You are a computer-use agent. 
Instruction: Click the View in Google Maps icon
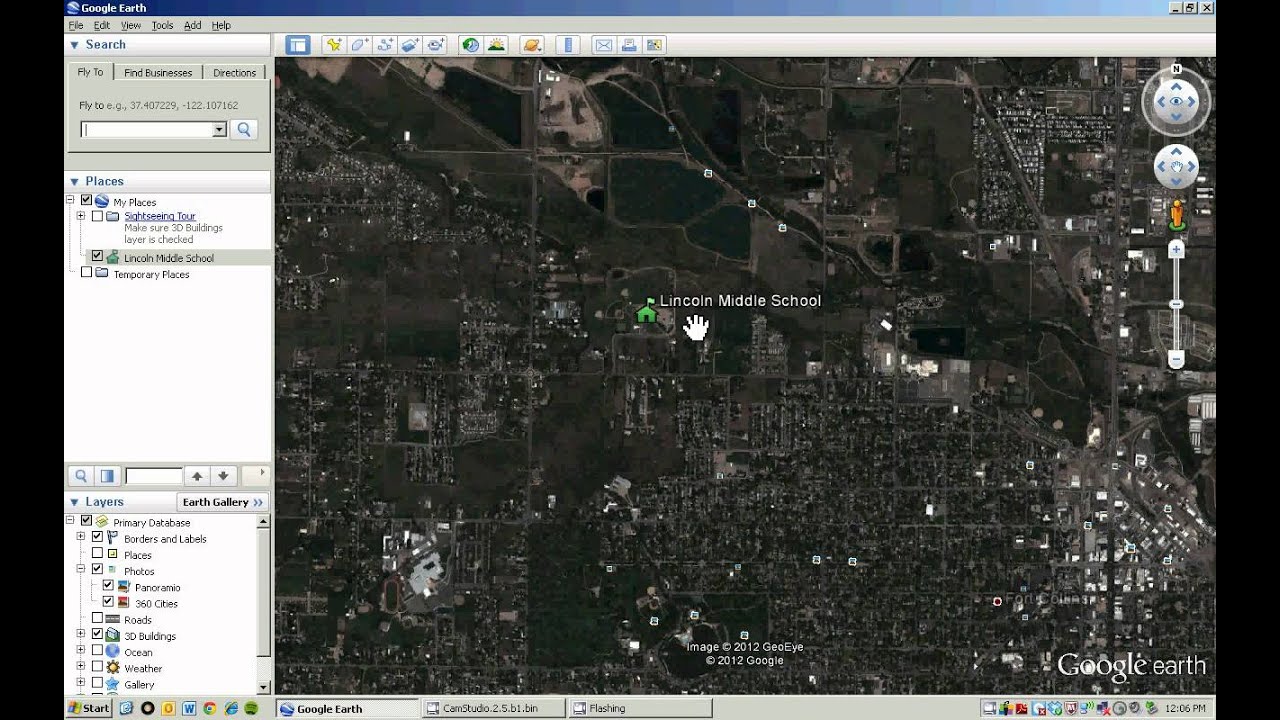point(654,45)
